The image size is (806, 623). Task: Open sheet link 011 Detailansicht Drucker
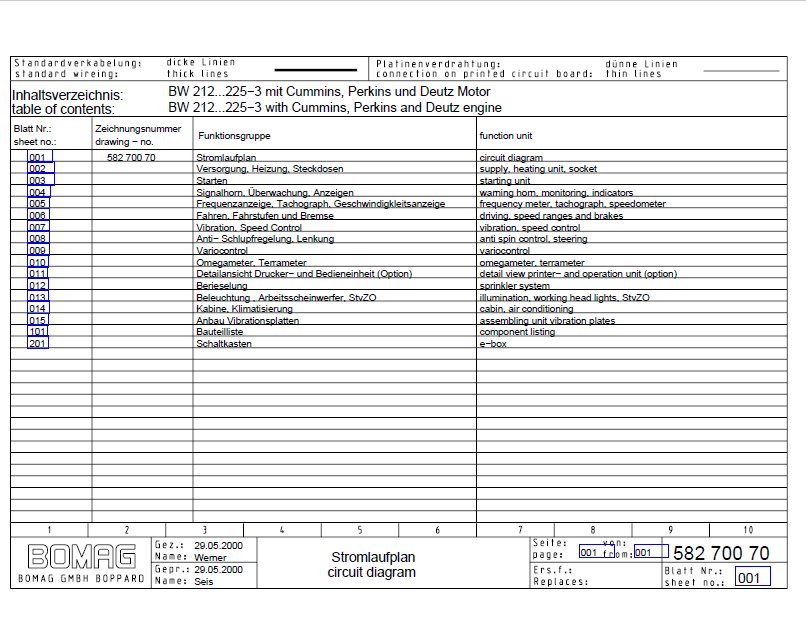[38, 273]
